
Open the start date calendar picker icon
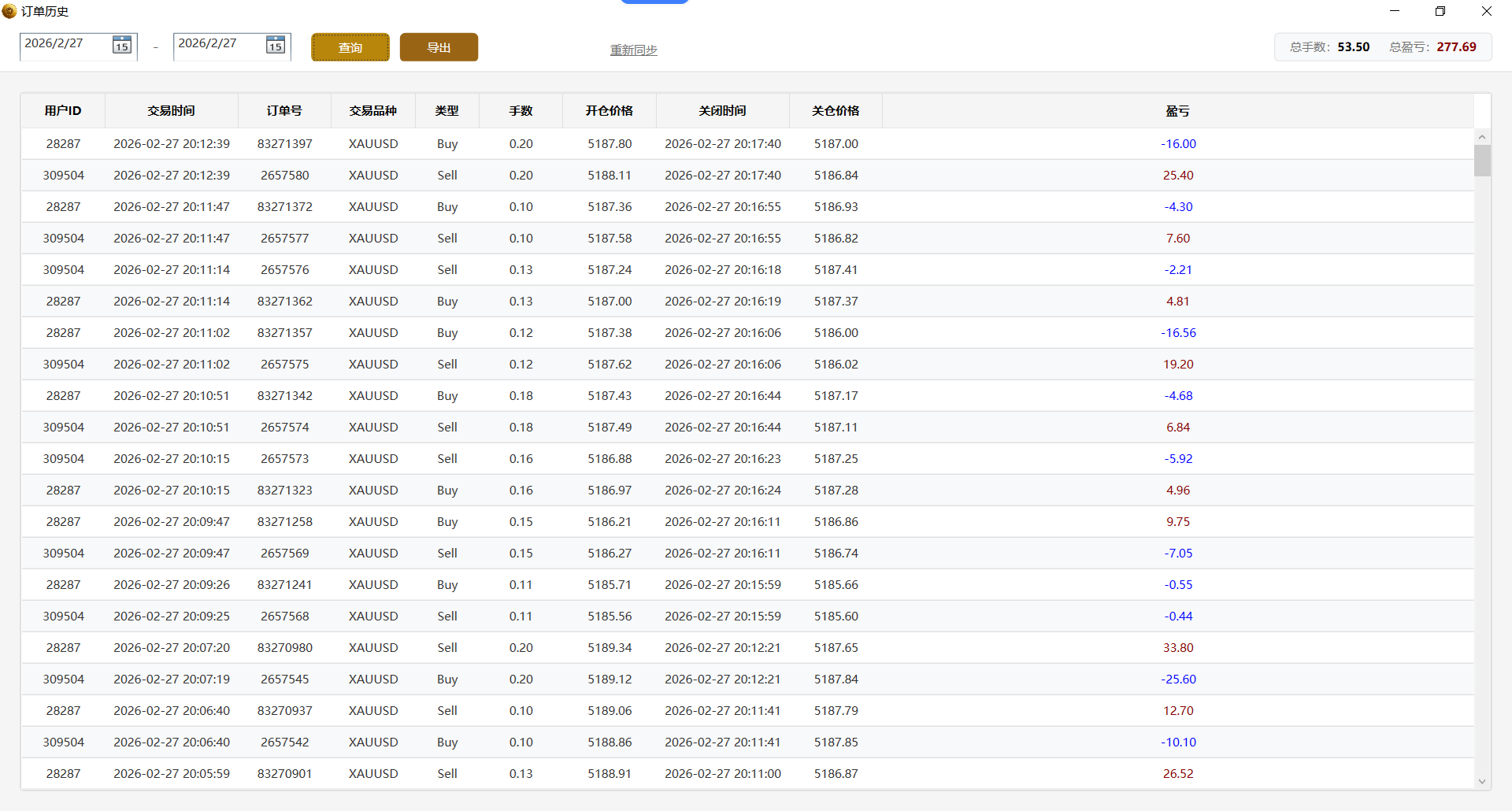121,45
